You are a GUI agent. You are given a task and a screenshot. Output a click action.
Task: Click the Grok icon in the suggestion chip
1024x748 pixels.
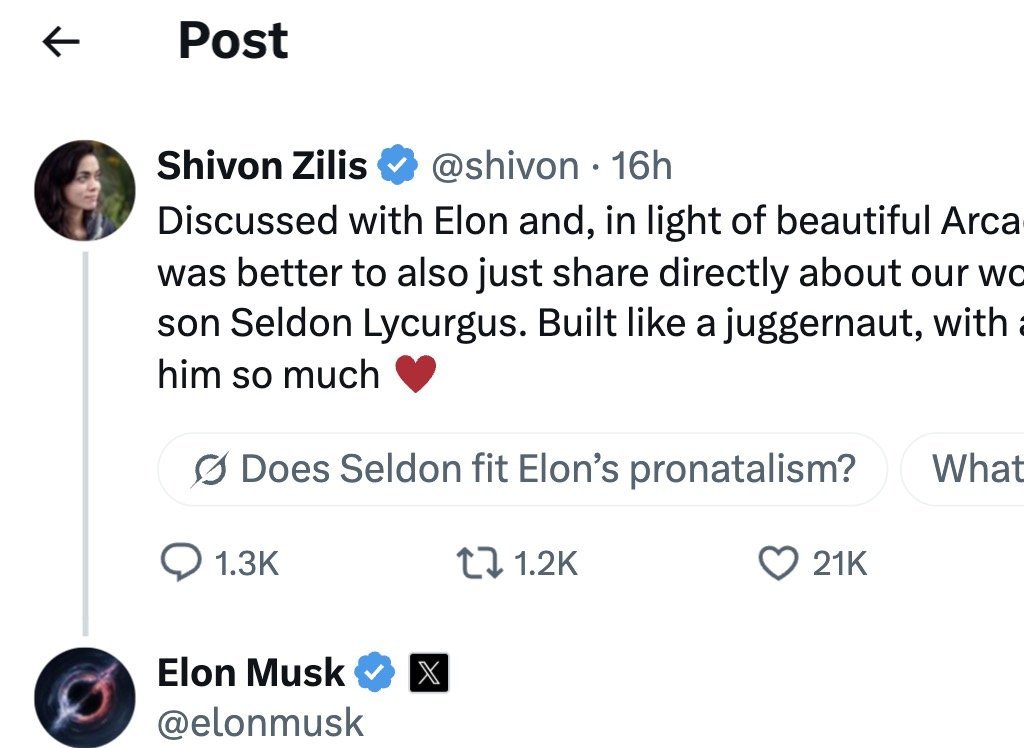pyautogui.click(x=210, y=469)
